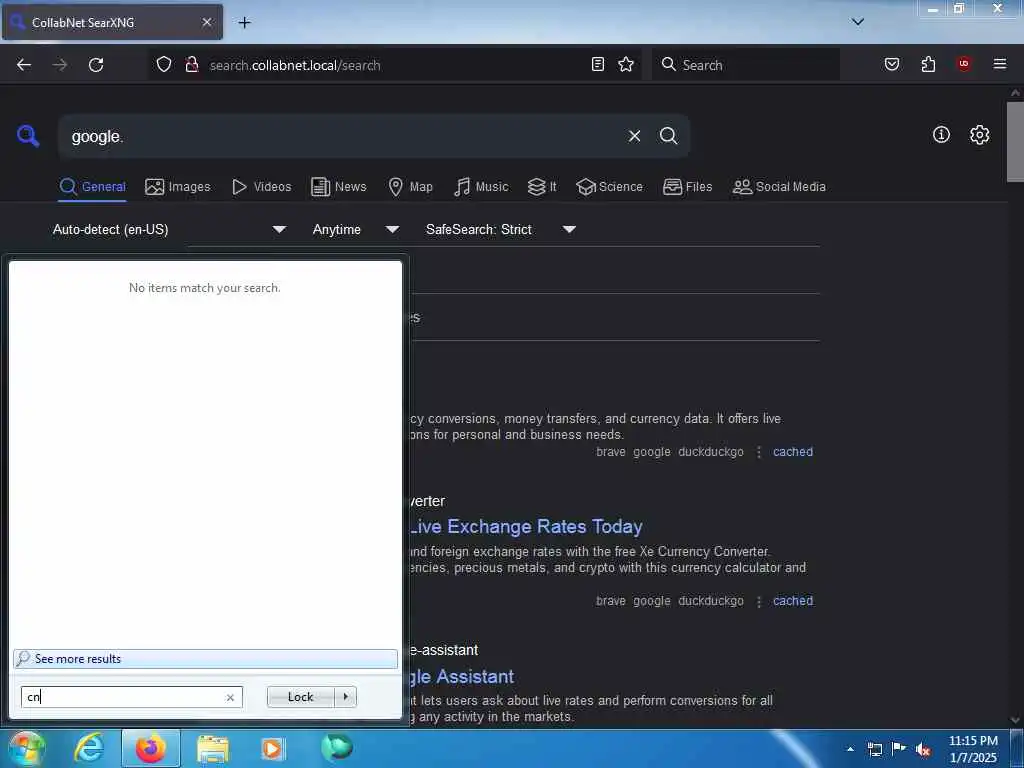Screen dimensions: 1024x768
Task: Clear the google search query
Action: coord(634,136)
